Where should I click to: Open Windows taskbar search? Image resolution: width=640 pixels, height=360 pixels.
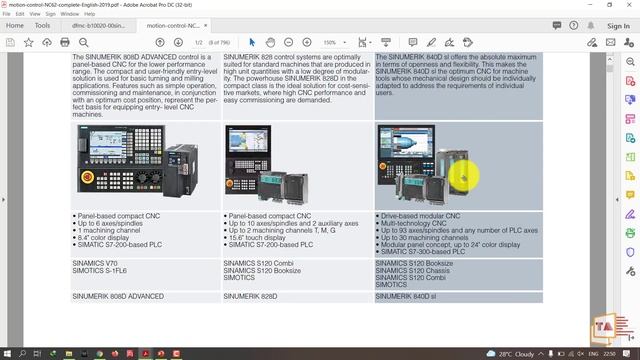[x=22, y=353]
